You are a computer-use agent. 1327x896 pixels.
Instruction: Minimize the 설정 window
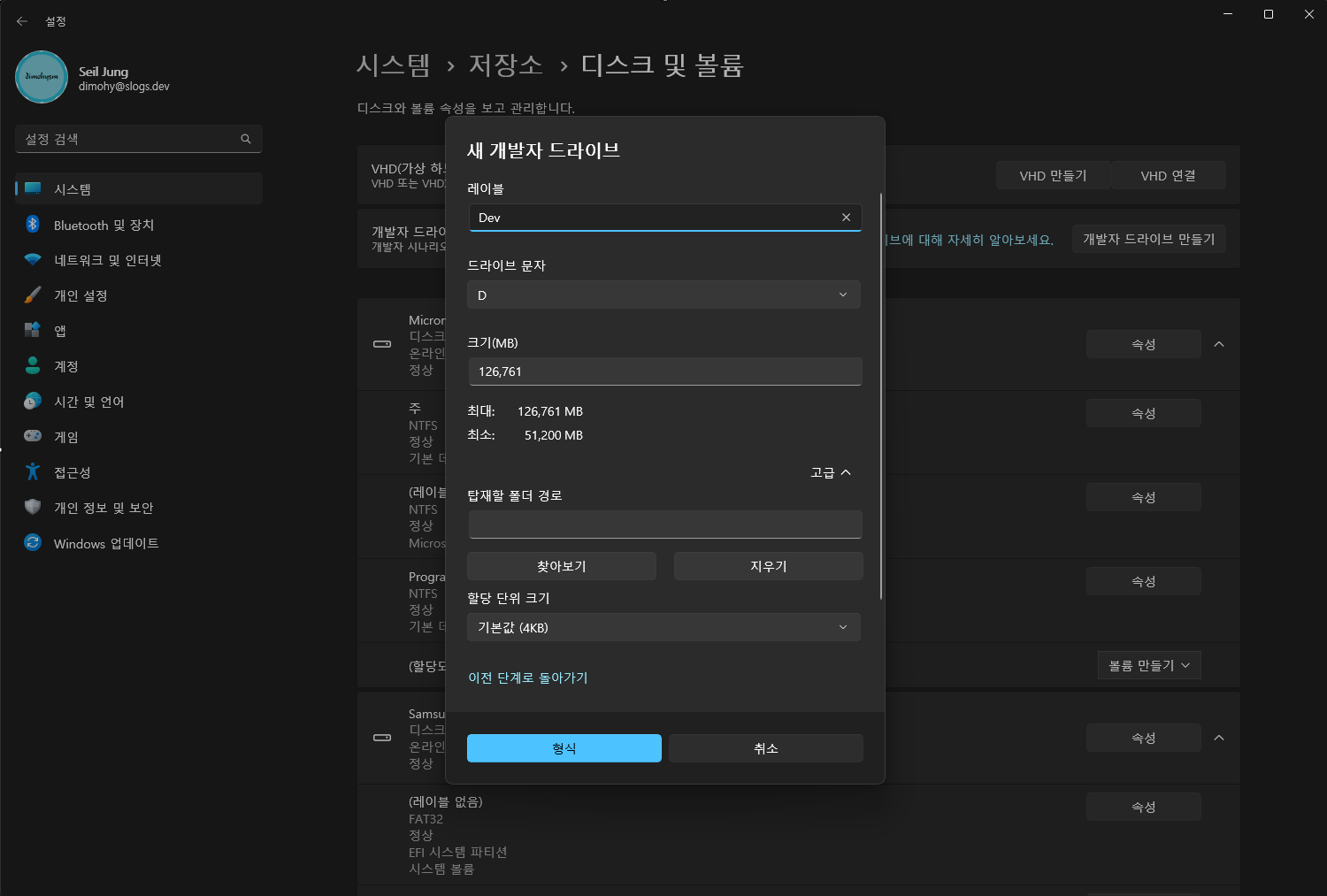pyautogui.click(x=1228, y=14)
